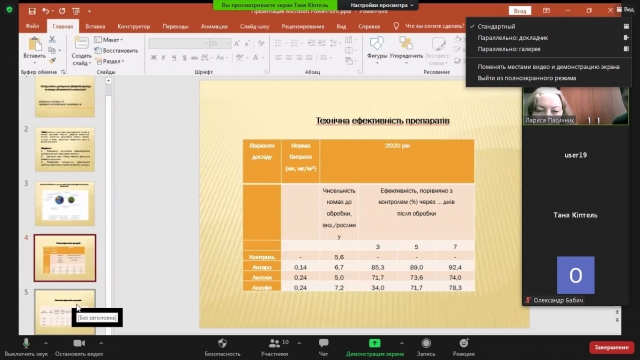
Task: Click the Вход sign-in button
Action: click(520, 11)
